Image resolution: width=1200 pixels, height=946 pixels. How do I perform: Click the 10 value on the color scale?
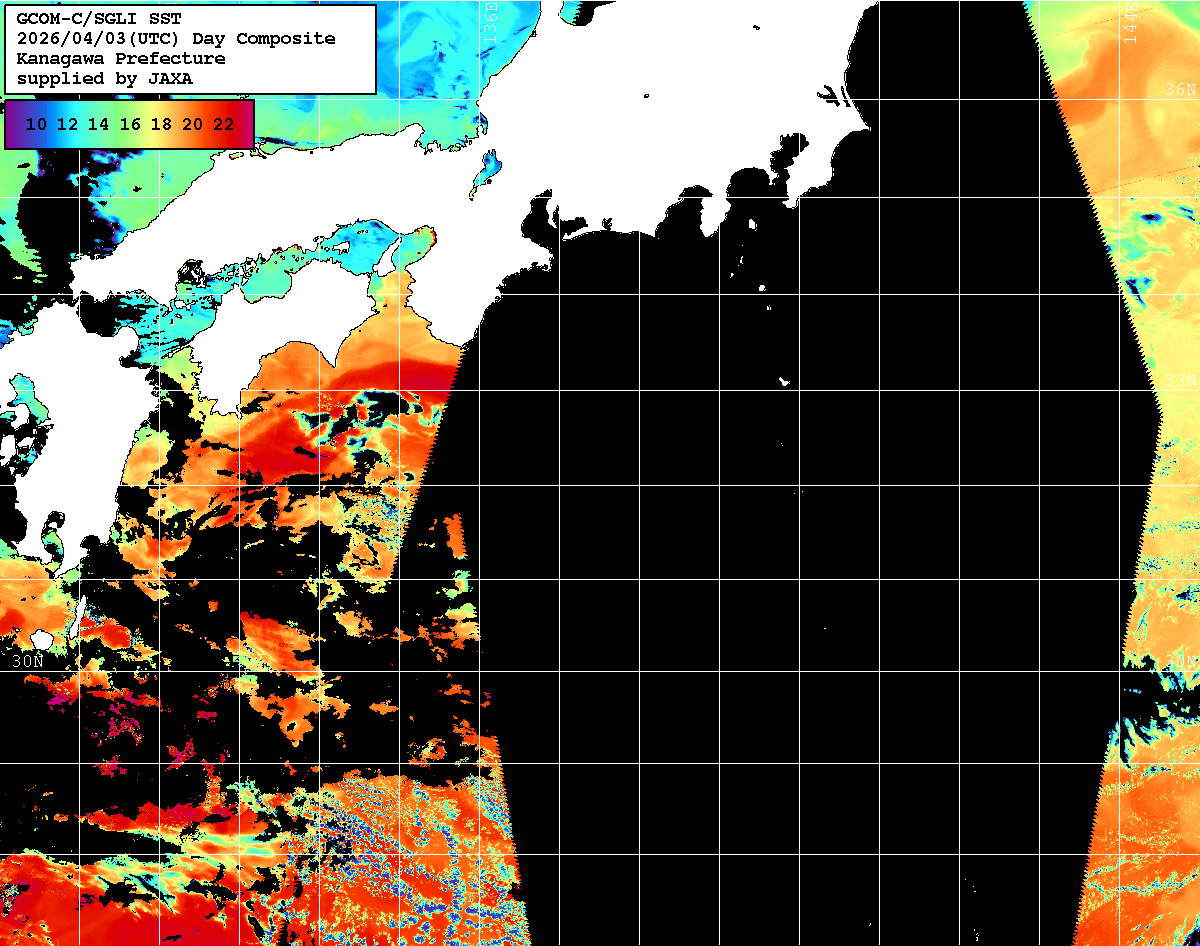(36, 124)
